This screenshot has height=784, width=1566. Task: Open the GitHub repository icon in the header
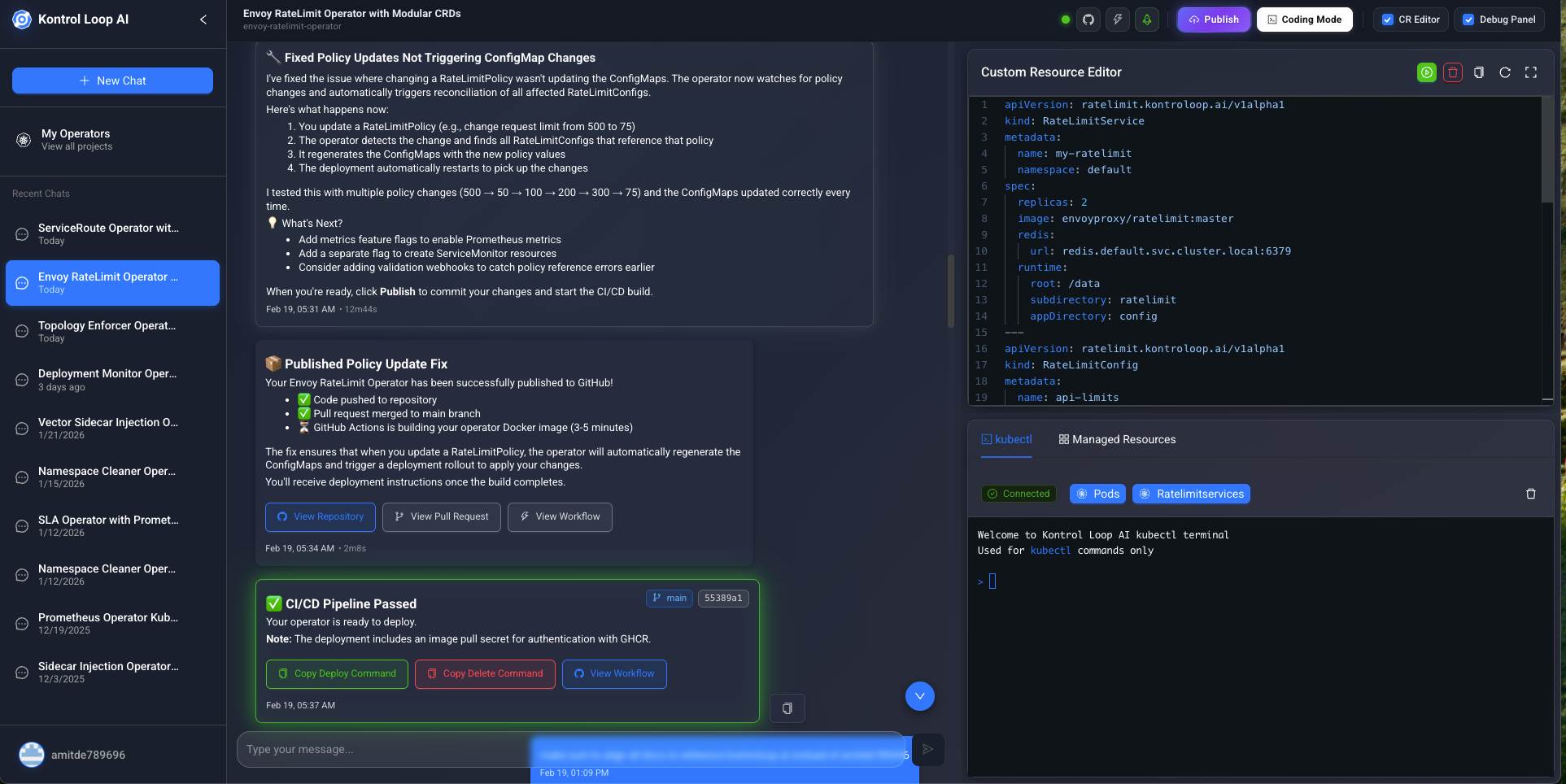[1088, 19]
